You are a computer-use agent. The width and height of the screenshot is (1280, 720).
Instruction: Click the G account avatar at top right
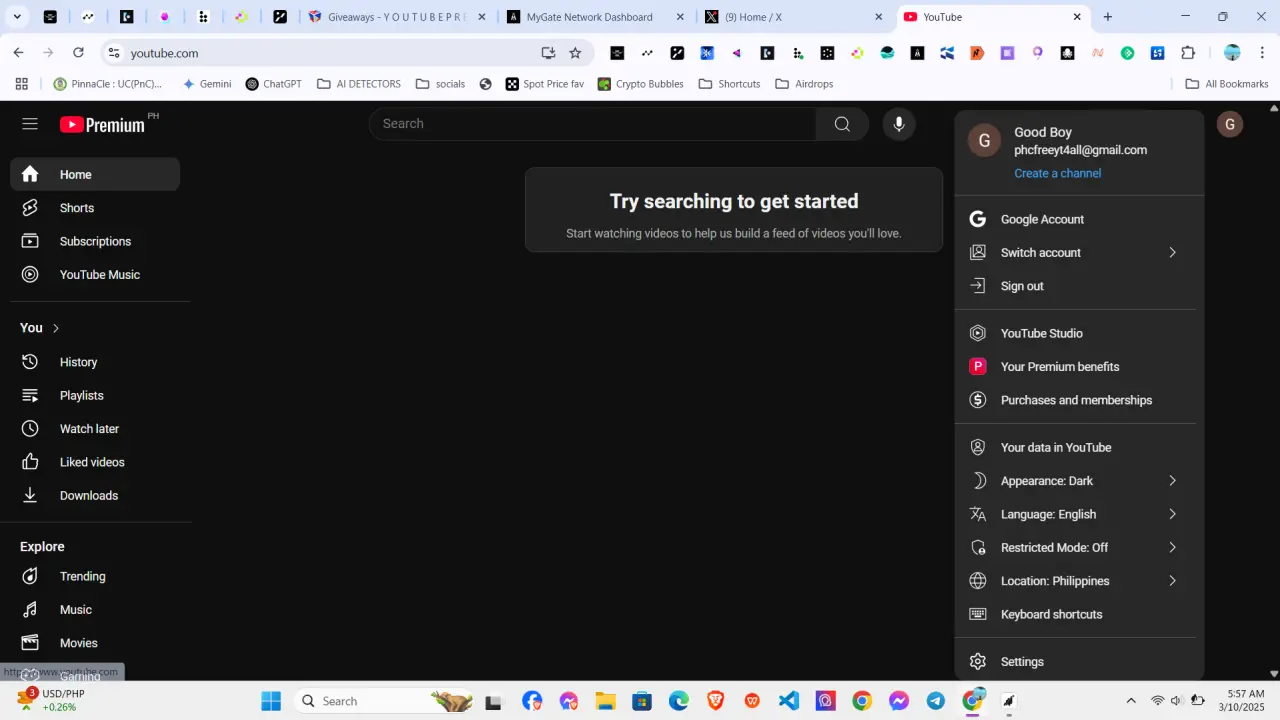tap(1229, 124)
